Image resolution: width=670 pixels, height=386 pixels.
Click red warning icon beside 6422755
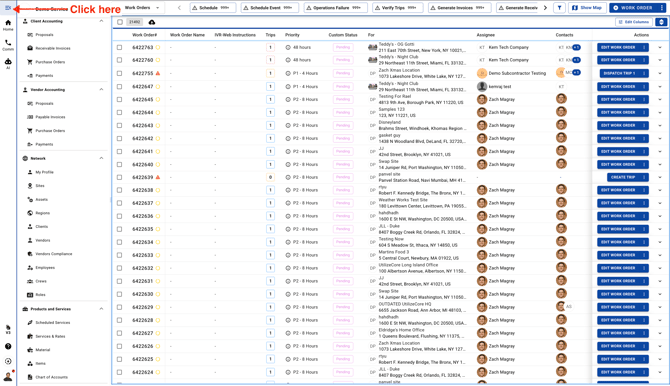tap(158, 73)
